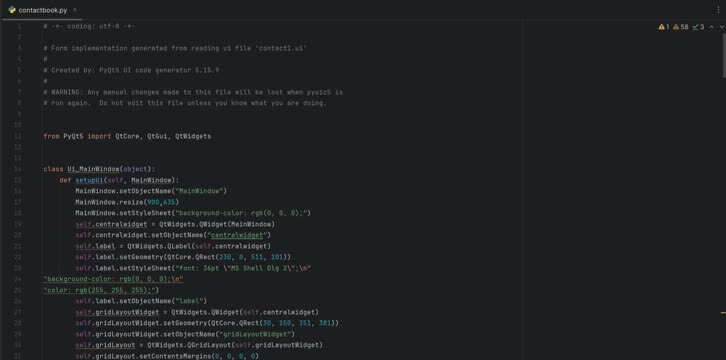Click the gridLayout.setContentsMargins(0, 0, 0, 0) line
Viewport: 726px width, 360px height.
click(x=167, y=356)
